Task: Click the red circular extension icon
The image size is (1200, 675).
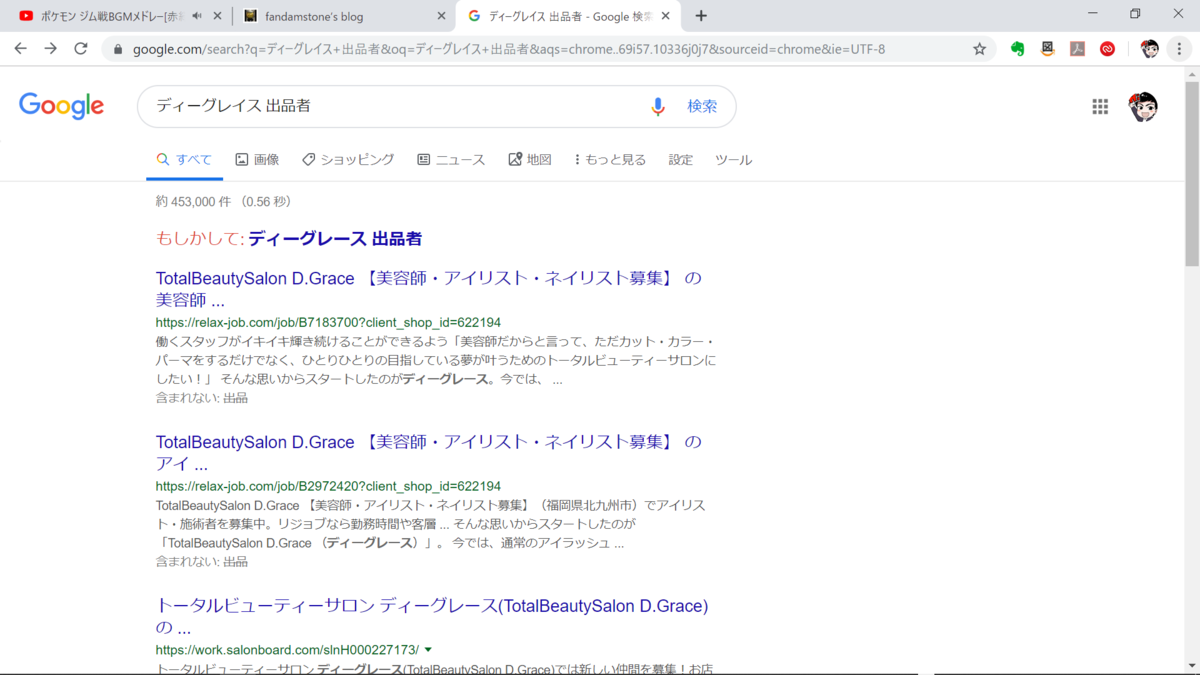Action: coord(1107,48)
